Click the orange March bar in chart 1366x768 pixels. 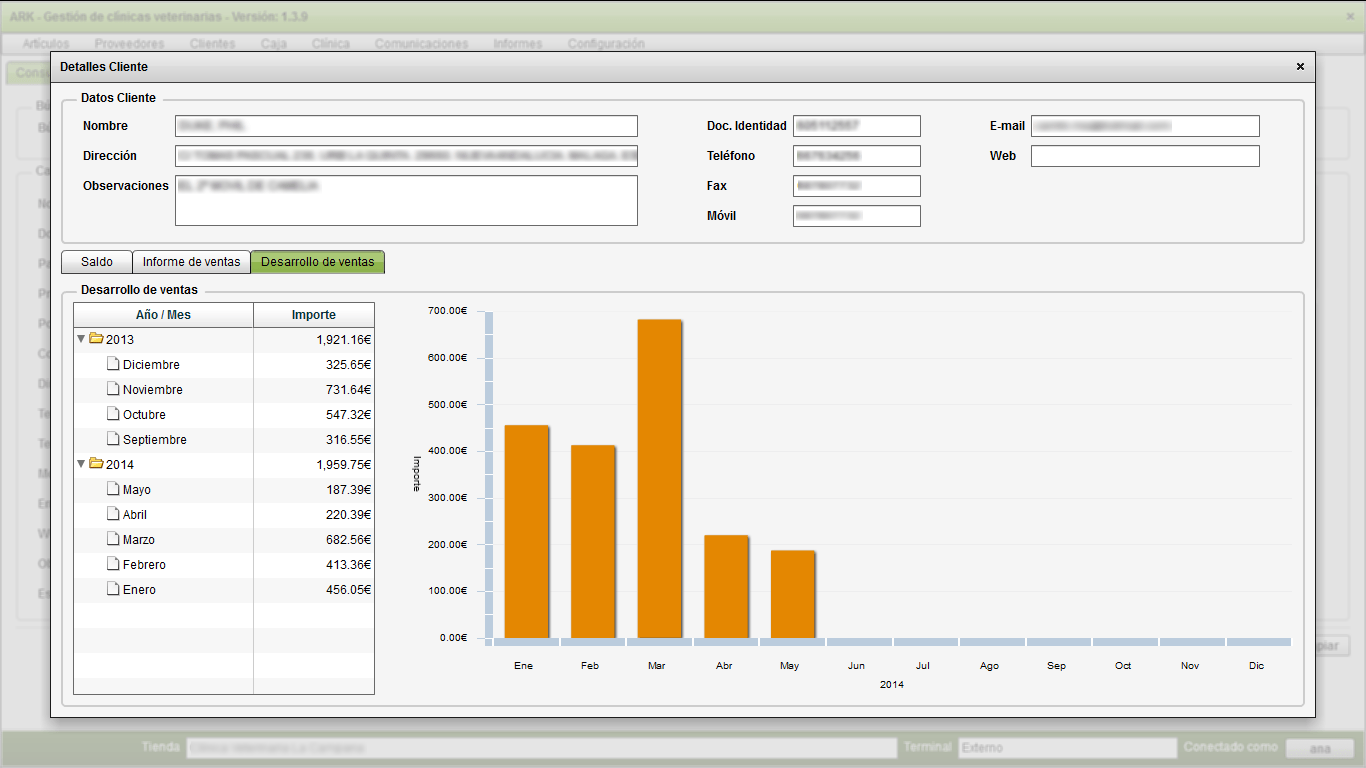(659, 478)
